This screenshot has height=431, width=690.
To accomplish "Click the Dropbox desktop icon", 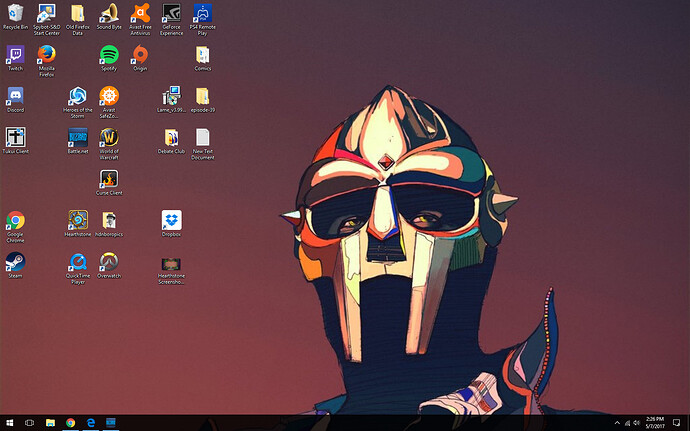I will 171,220.
